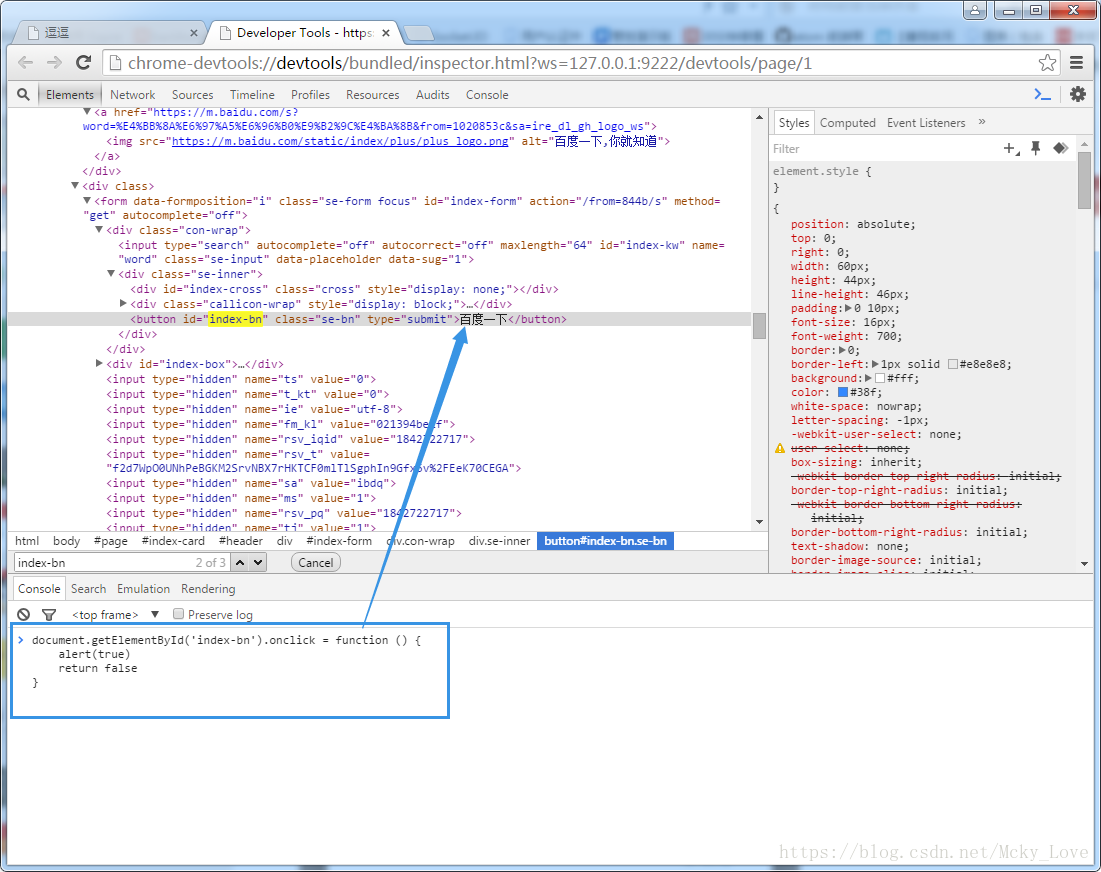Click the search magnifier icon in DevTools toolbar
The width and height of the screenshot is (1101, 872).
click(x=23, y=94)
